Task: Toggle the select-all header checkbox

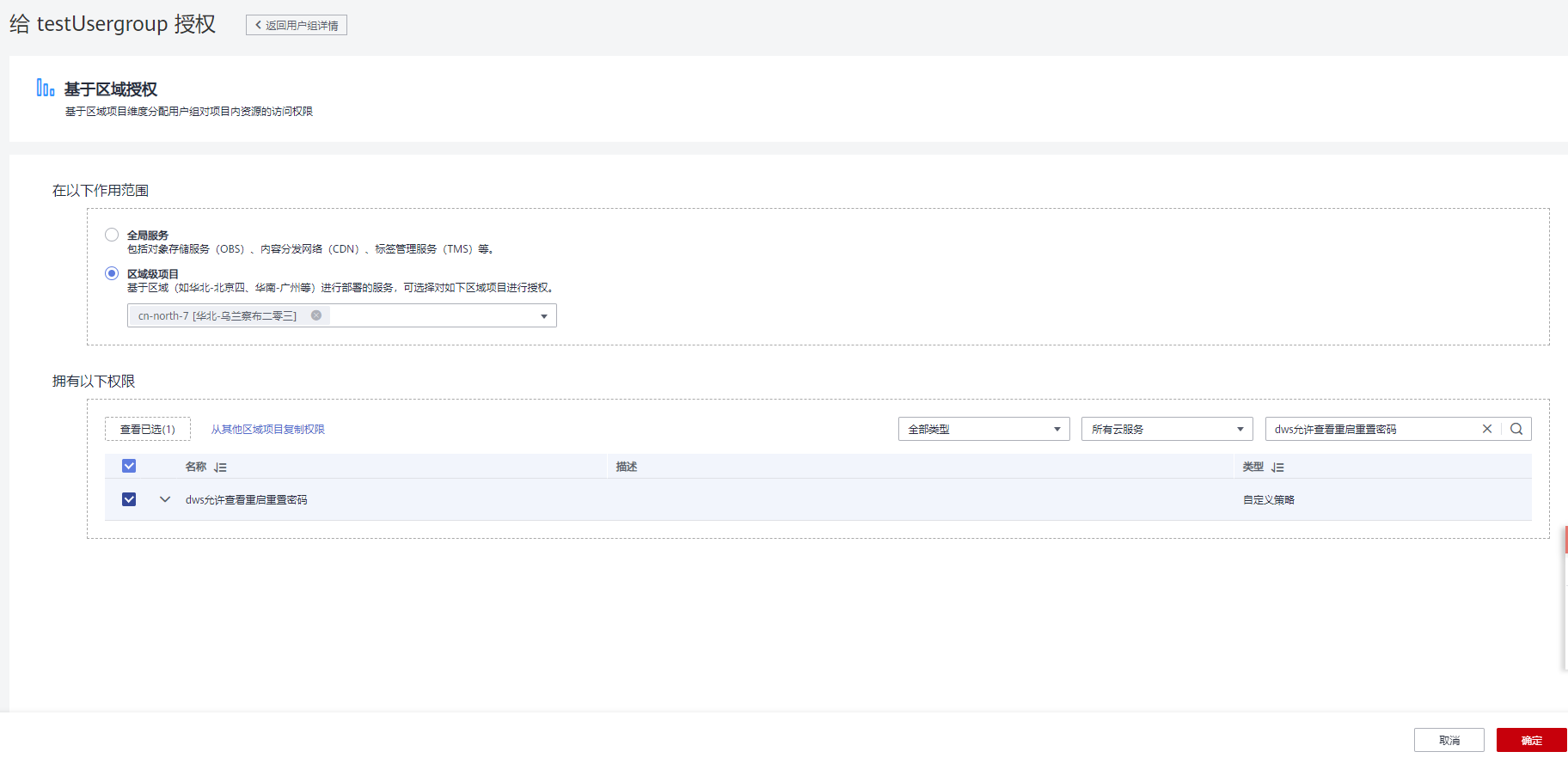Action: [129, 466]
